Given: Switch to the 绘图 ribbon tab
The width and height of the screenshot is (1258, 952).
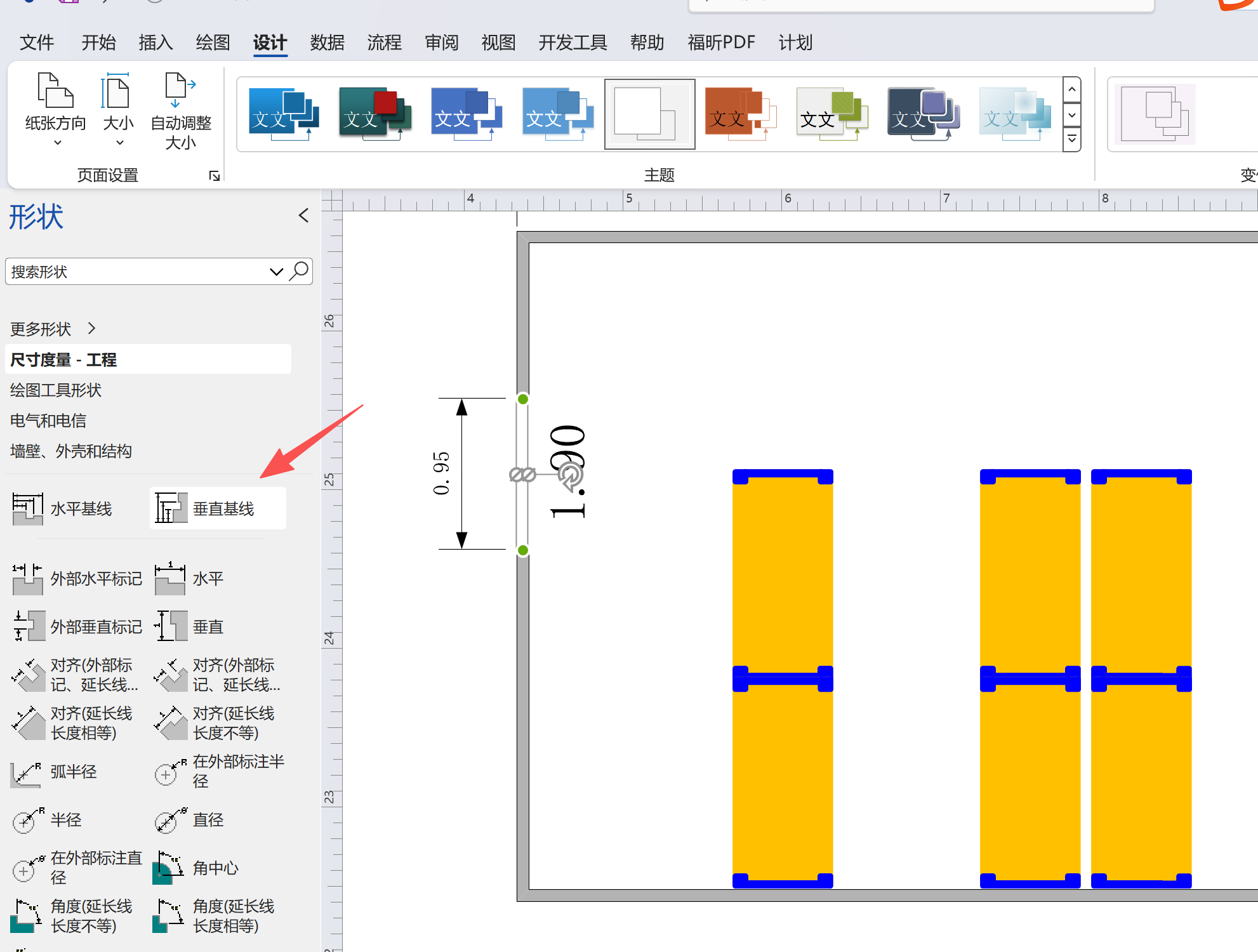Looking at the screenshot, I should pos(213,43).
